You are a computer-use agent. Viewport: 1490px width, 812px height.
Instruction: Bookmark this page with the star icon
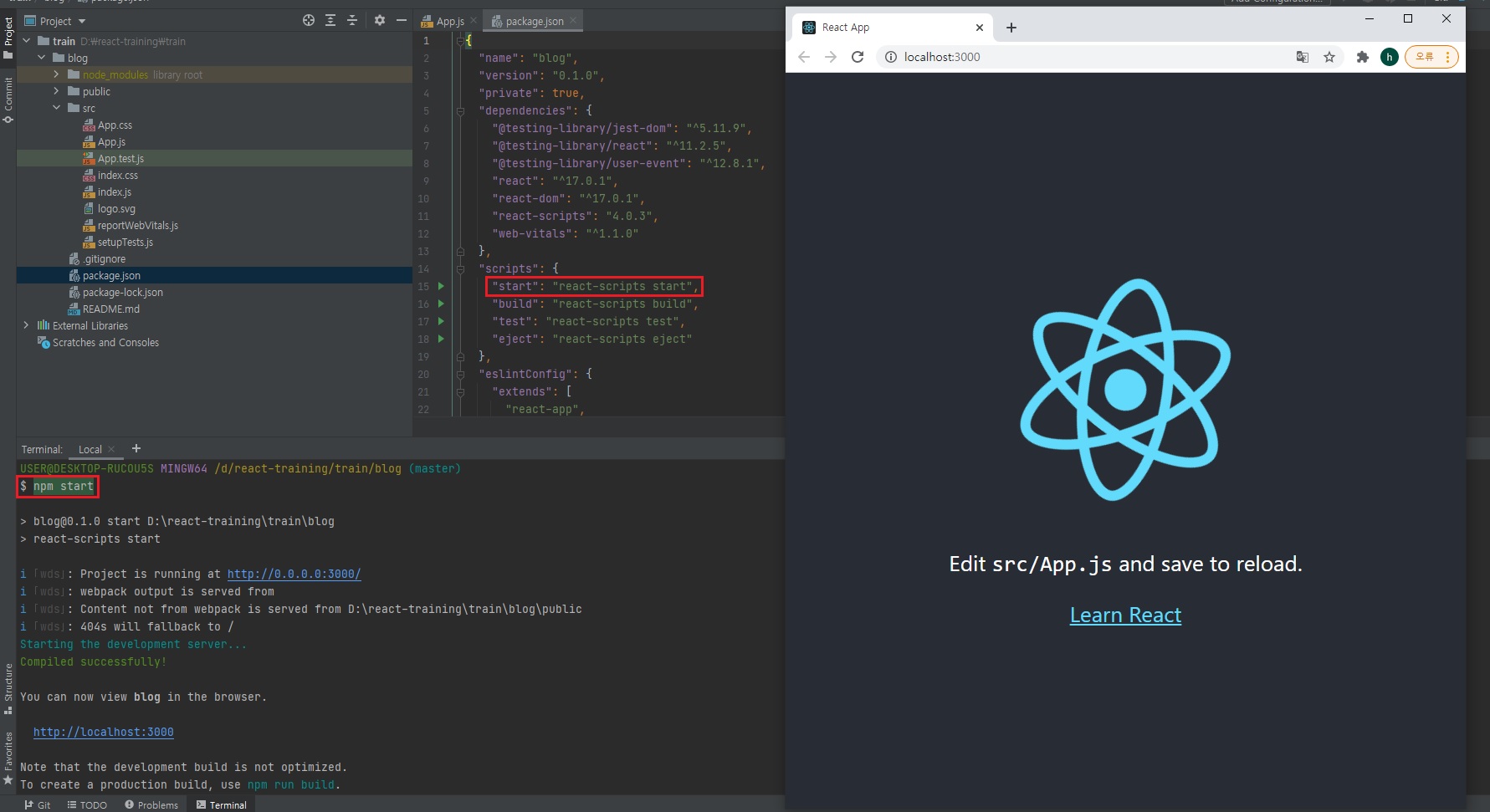(x=1329, y=57)
